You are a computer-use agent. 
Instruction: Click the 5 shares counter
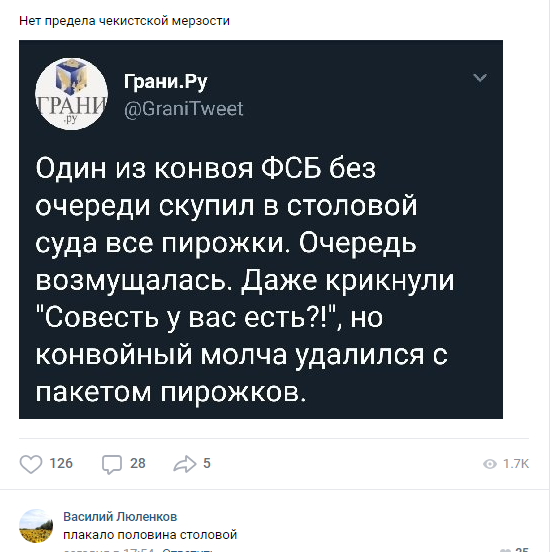[207, 463]
